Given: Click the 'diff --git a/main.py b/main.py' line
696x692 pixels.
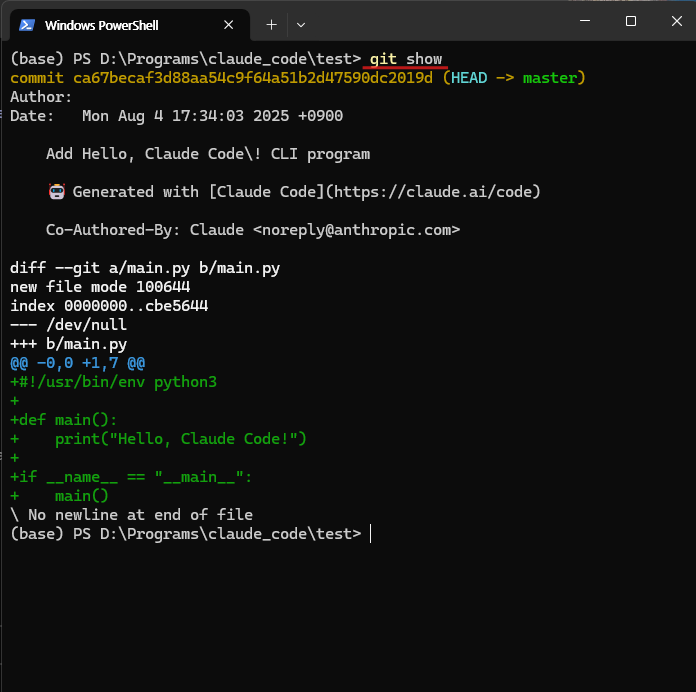Looking at the screenshot, I should point(145,268).
